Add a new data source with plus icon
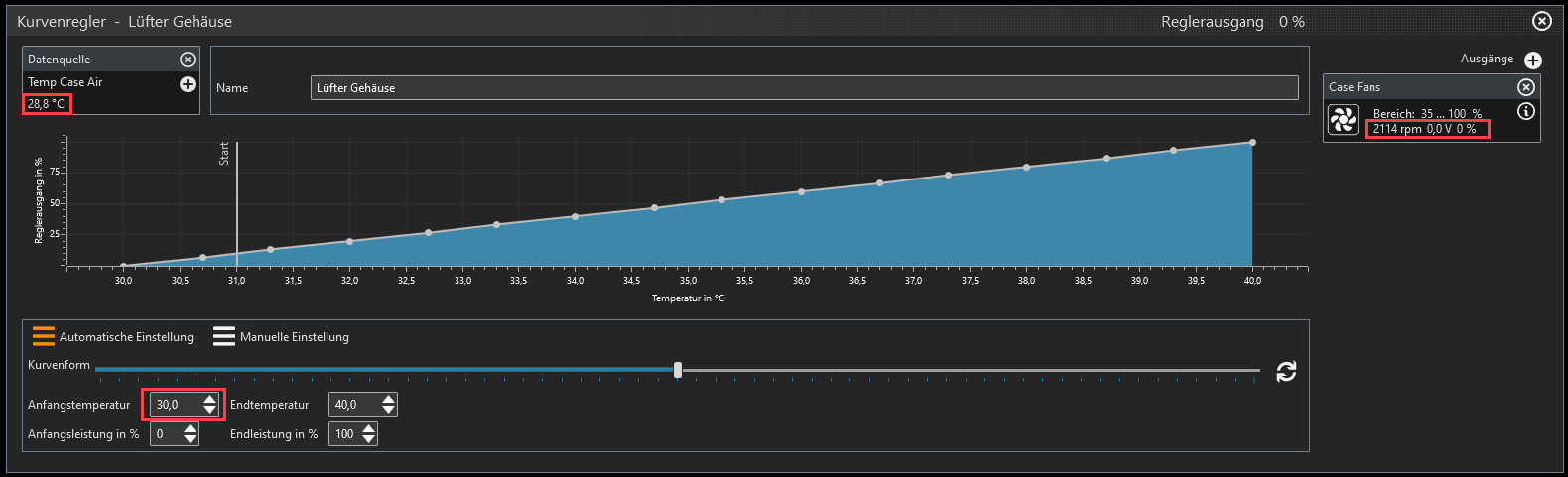This screenshot has width=1568, height=477. [x=187, y=84]
